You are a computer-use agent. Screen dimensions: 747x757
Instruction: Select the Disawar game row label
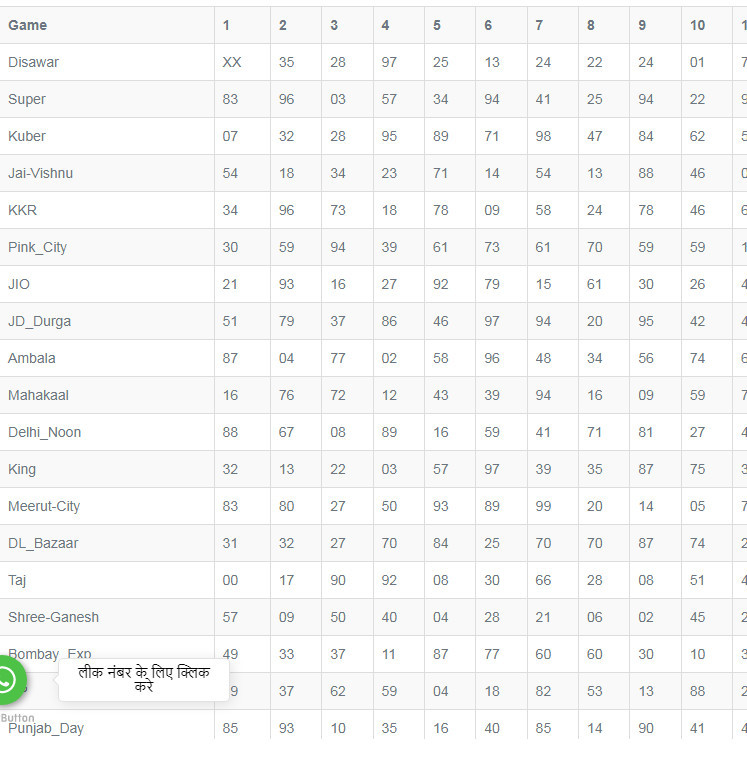34,62
